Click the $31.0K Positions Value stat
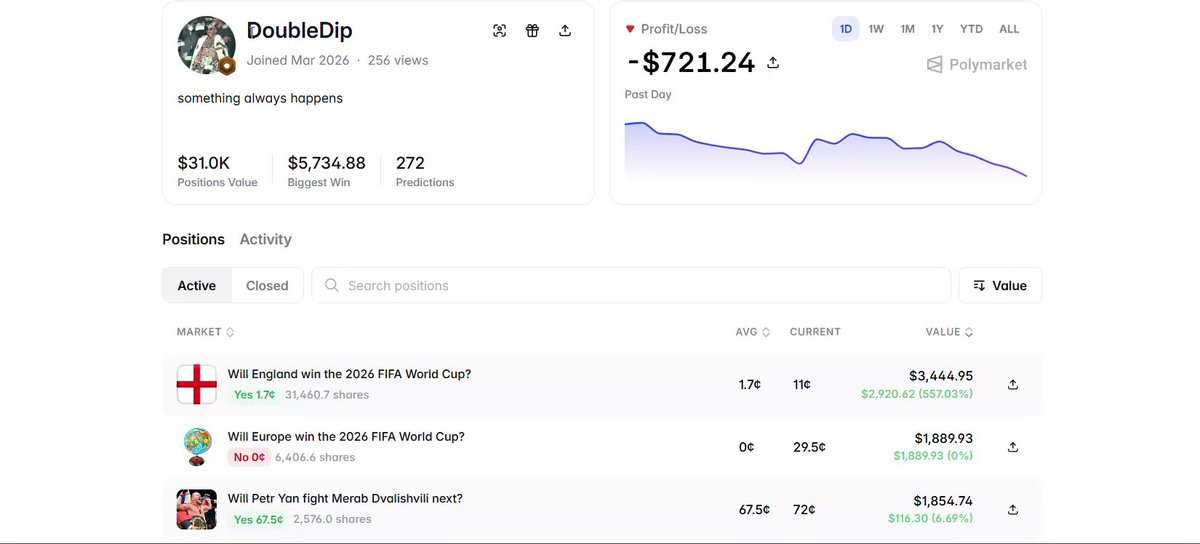Viewport: 1200px width, 544px height. 203,162
